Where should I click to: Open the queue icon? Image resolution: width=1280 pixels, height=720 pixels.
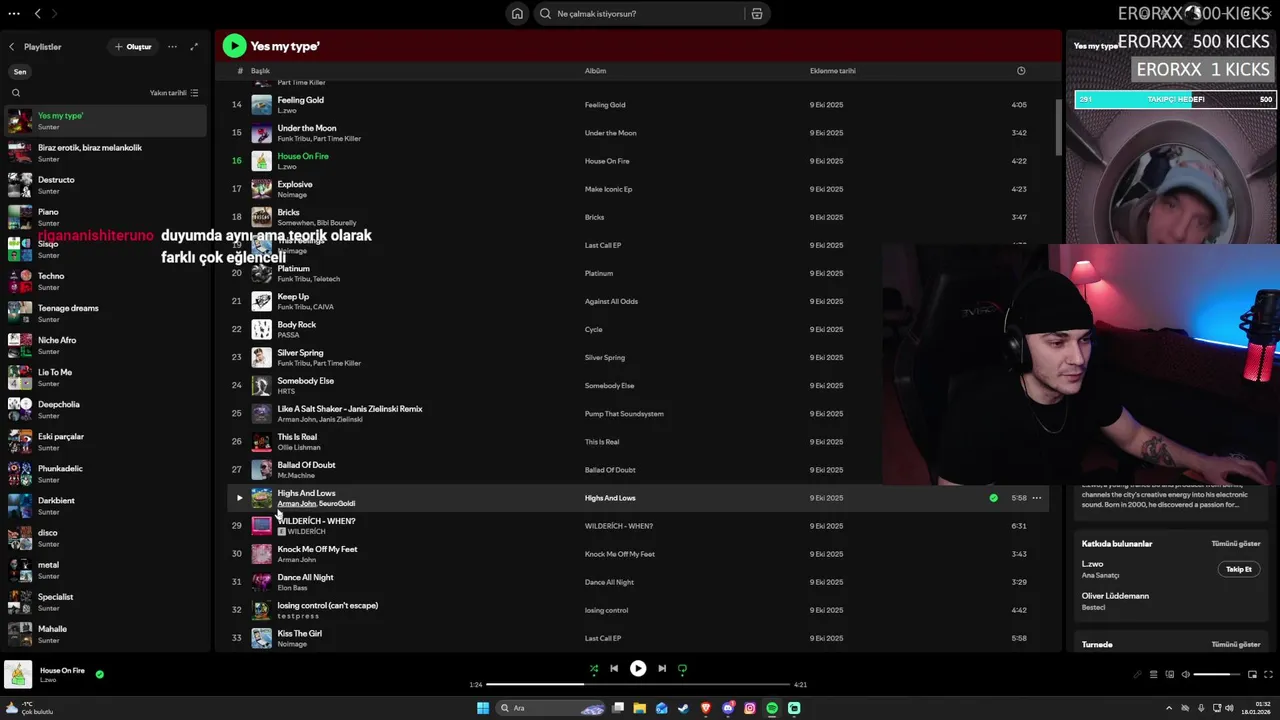coord(1153,675)
